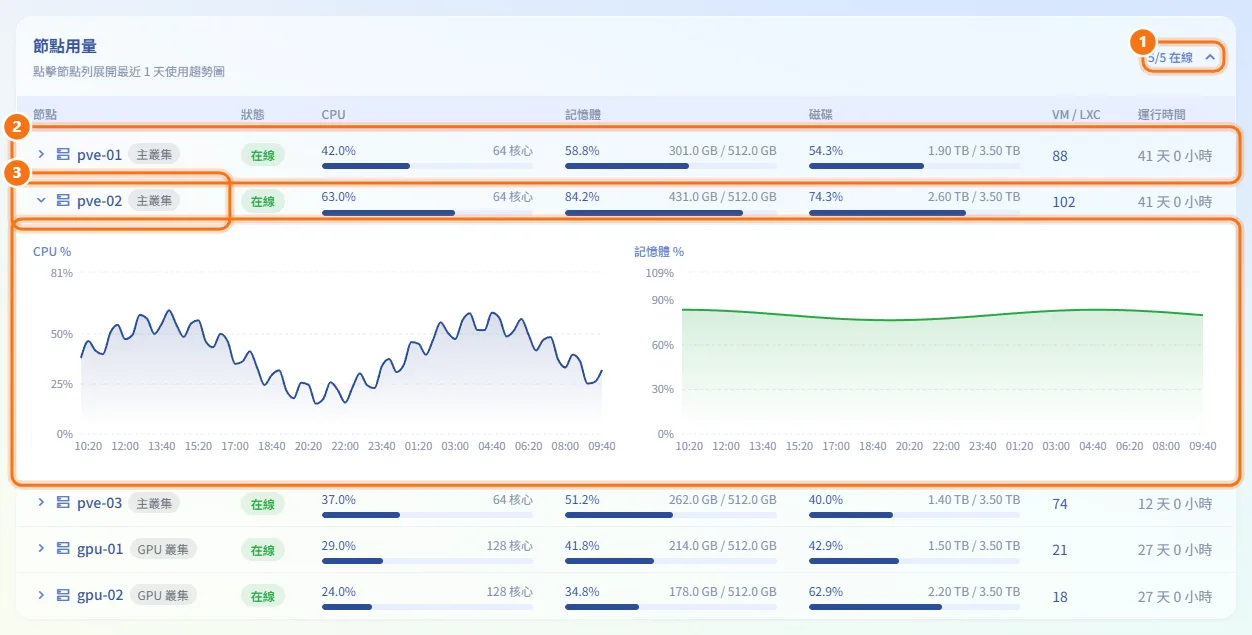Click the 主叢集 tag on pve-03

pyautogui.click(x=154, y=503)
